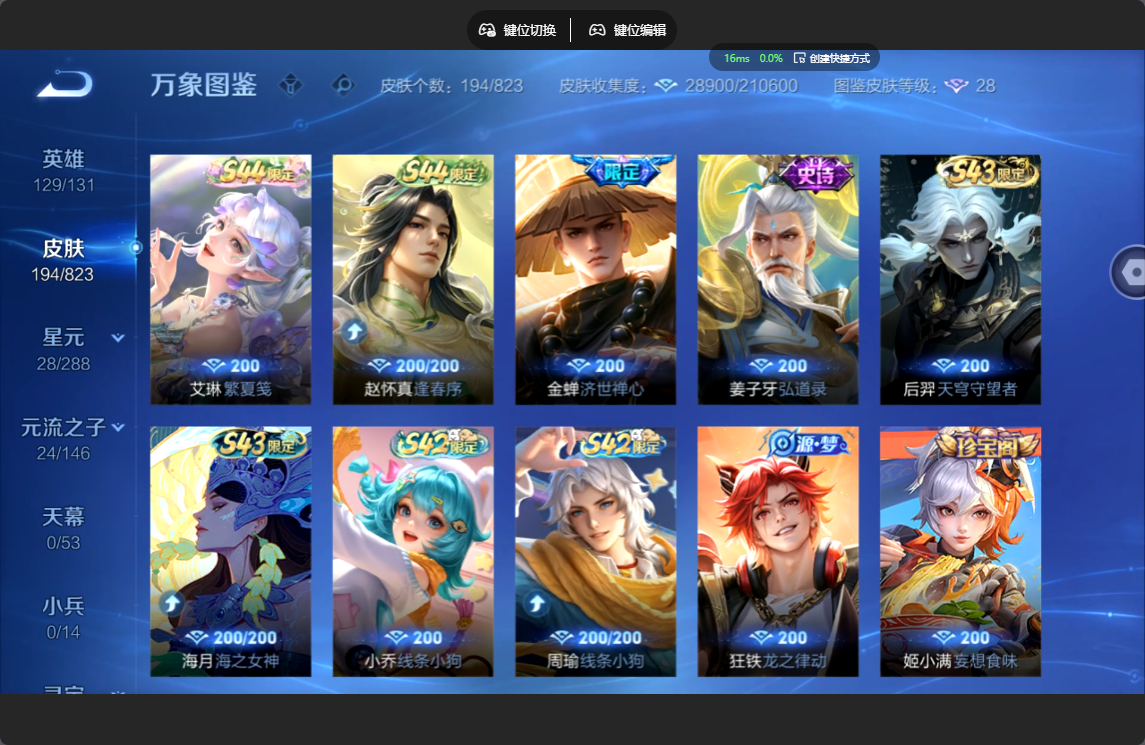Select the 天幕 0/53 tab
This screenshot has height=745, width=1145.
64,529
